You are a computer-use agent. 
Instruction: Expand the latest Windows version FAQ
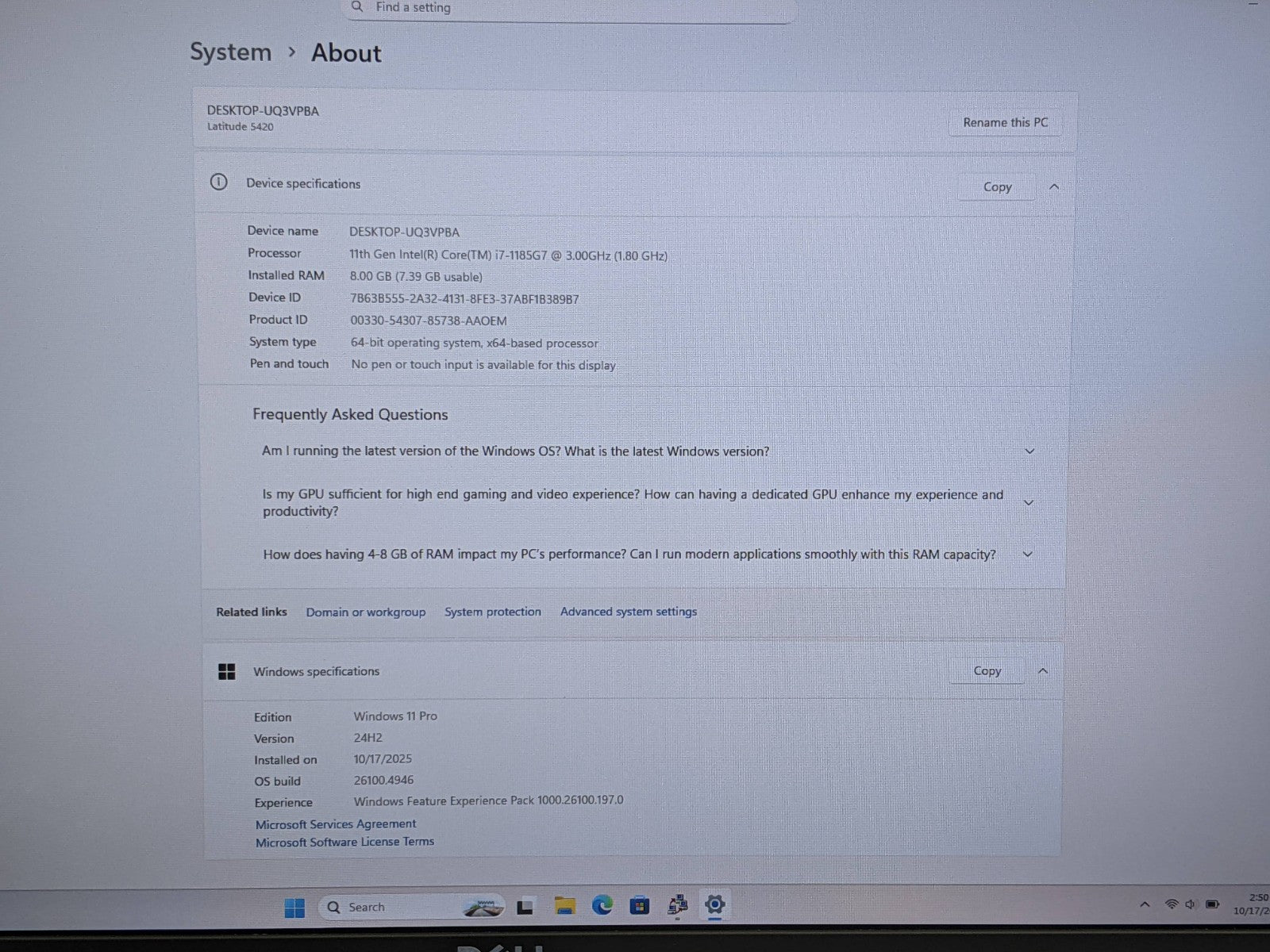1029,451
